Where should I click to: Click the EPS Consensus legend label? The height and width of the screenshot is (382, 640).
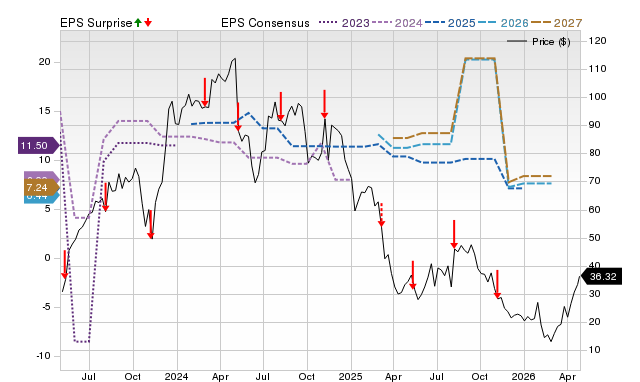tap(265, 23)
